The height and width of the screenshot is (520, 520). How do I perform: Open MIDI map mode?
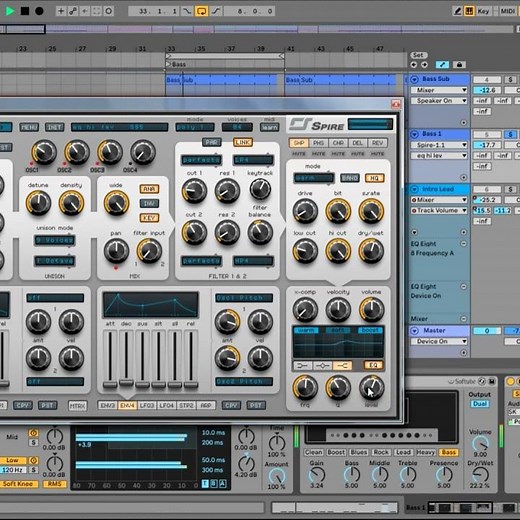(x=507, y=11)
